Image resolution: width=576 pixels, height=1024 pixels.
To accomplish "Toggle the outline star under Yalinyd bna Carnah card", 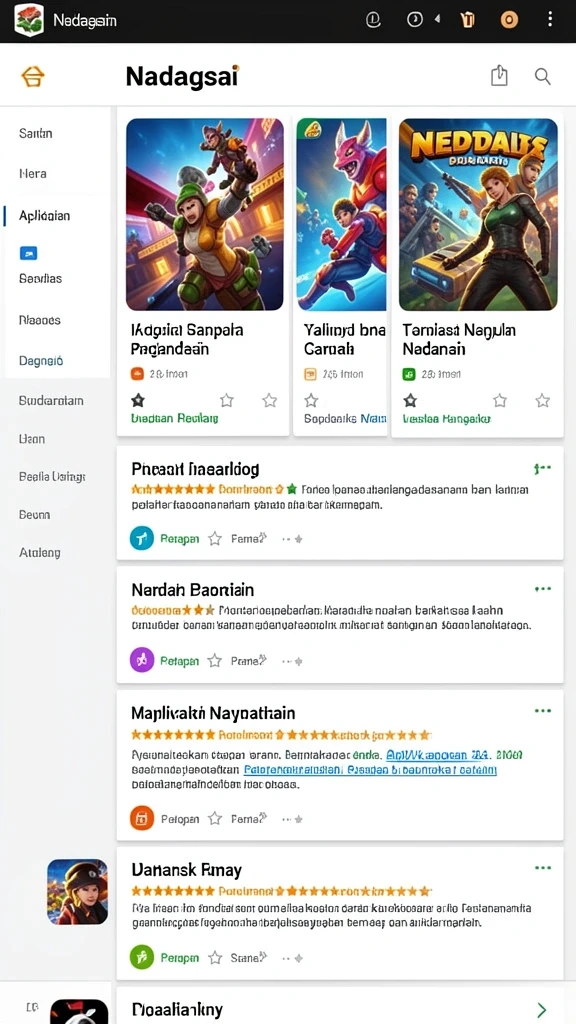I will 312,400.
